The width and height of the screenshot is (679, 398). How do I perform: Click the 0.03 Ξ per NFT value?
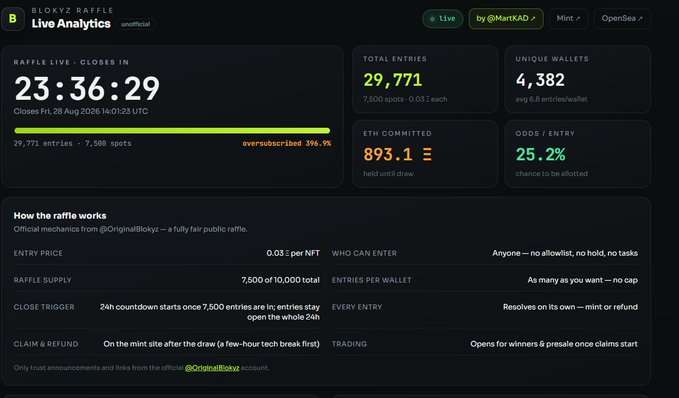pyautogui.click(x=293, y=253)
